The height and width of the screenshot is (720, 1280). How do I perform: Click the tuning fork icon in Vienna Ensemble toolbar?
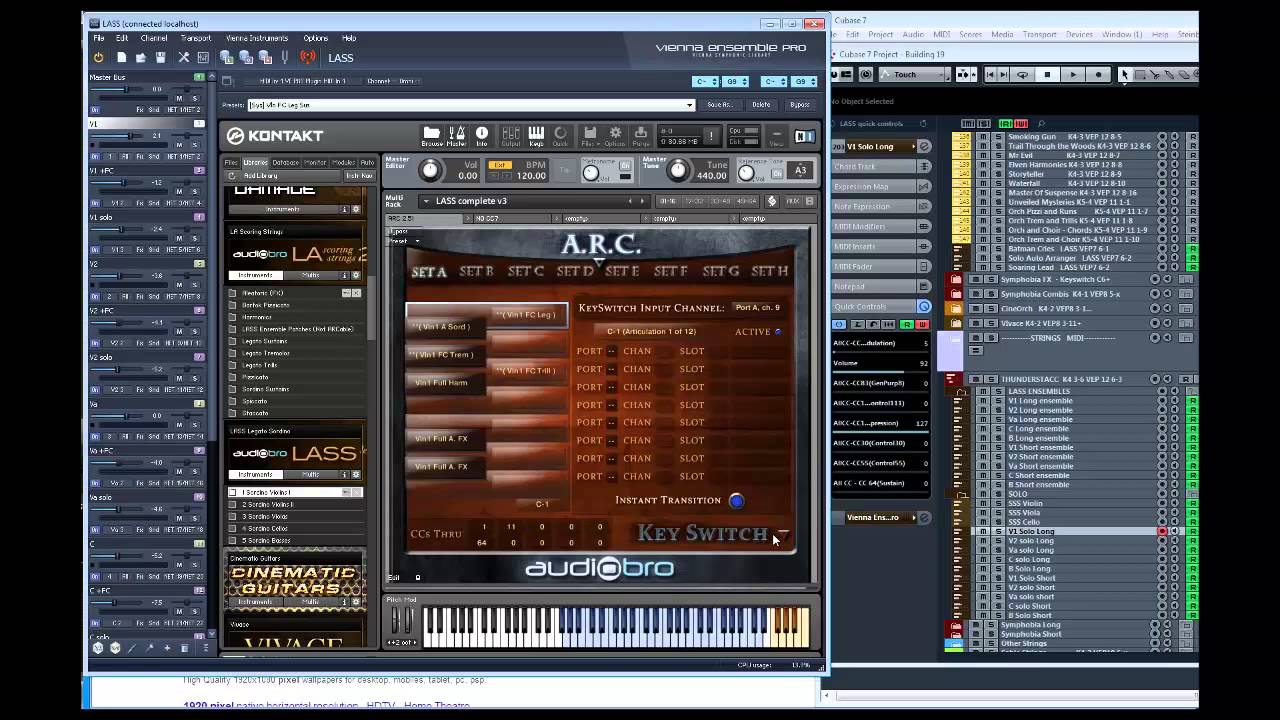click(x=285, y=58)
